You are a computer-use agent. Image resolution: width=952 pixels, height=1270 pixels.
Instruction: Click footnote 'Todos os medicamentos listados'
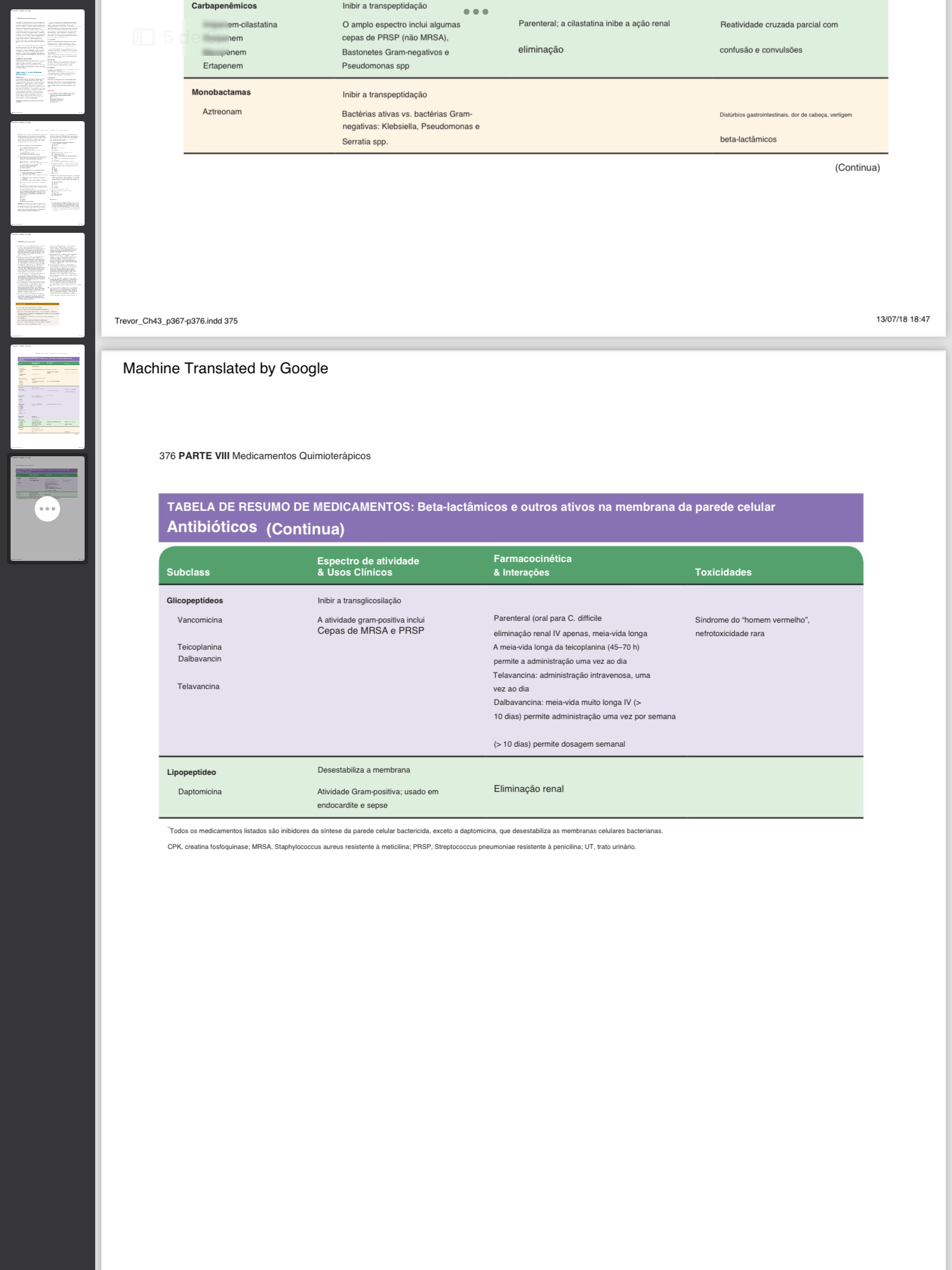pyautogui.click(x=415, y=831)
